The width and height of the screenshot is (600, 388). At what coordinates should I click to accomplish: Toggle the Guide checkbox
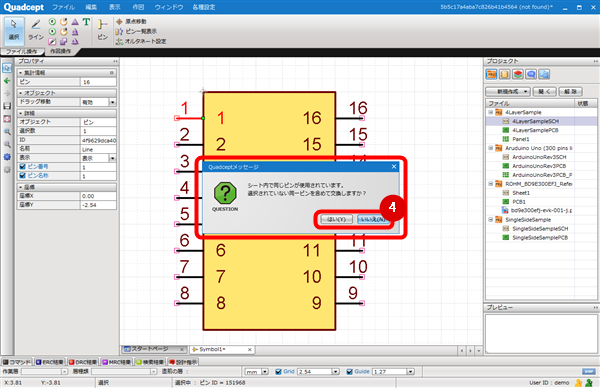(x=349, y=372)
